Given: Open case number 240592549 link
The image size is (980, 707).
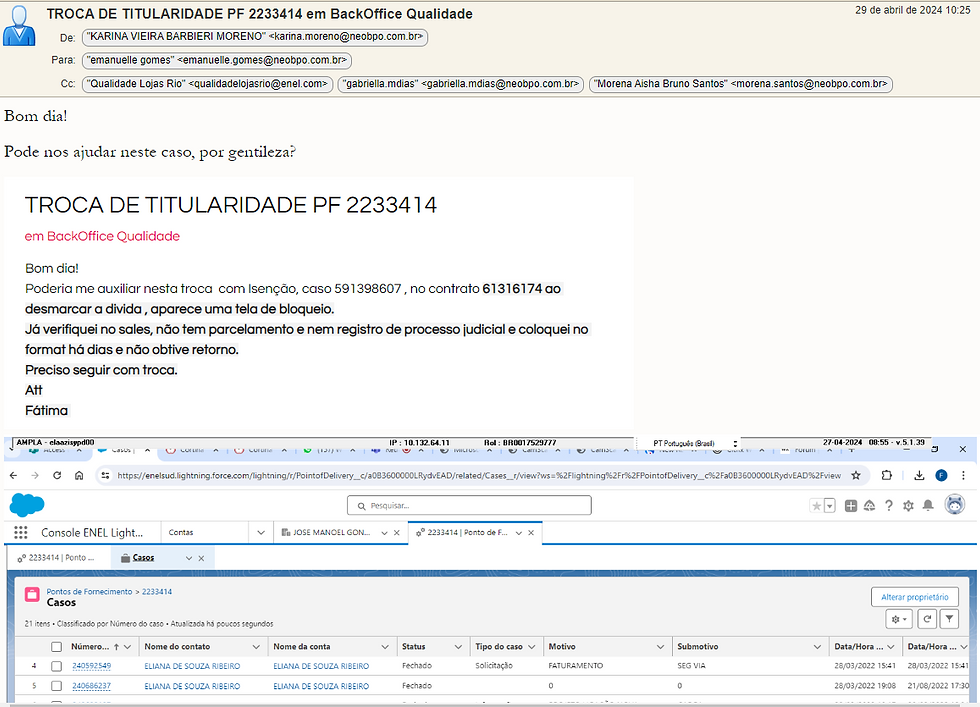Looking at the screenshot, I should [91, 666].
